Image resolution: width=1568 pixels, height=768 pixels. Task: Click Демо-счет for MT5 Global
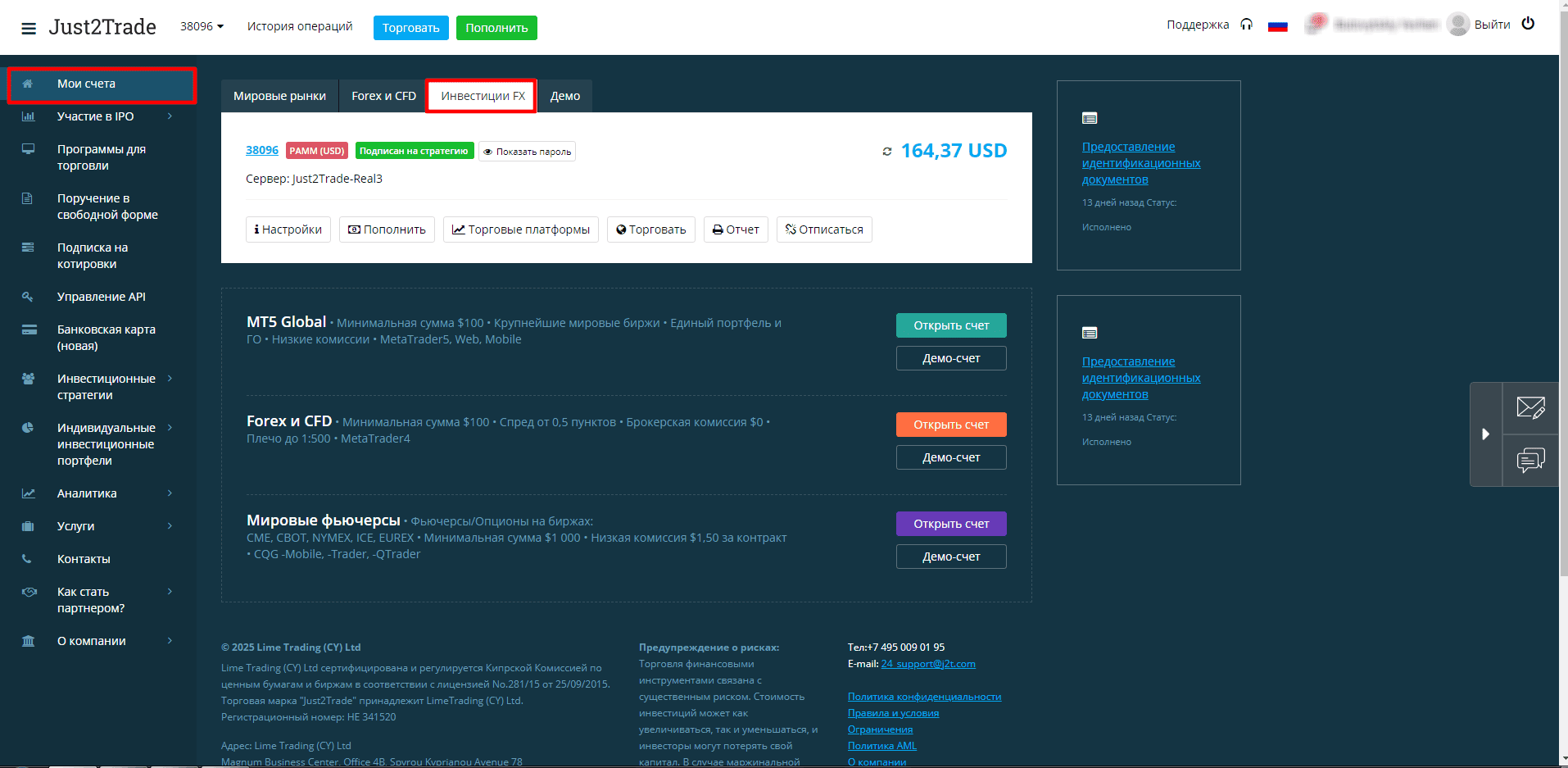click(951, 358)
